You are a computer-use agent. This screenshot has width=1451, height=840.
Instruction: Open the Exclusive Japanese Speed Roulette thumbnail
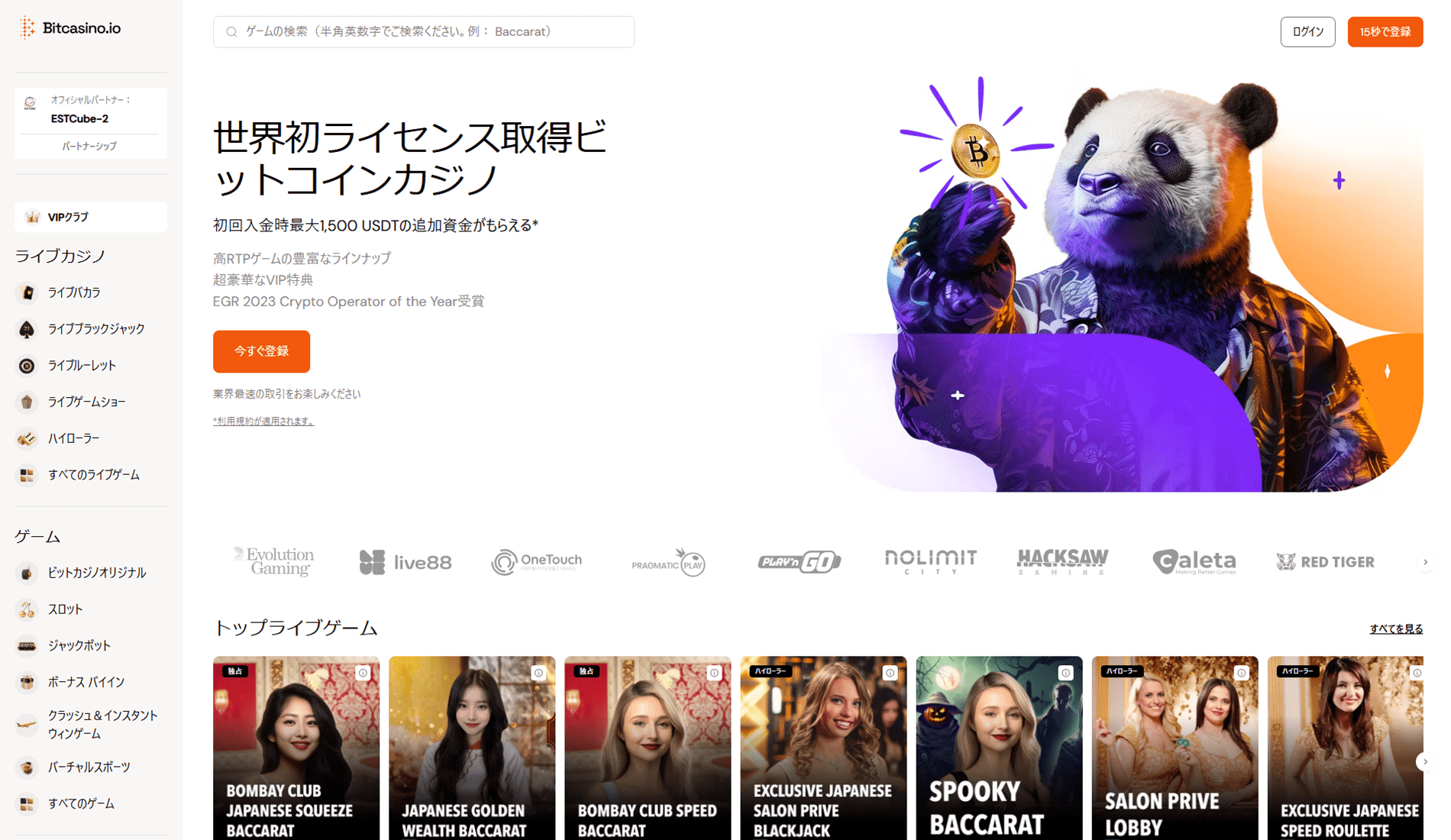click(x=1346, y=748)
